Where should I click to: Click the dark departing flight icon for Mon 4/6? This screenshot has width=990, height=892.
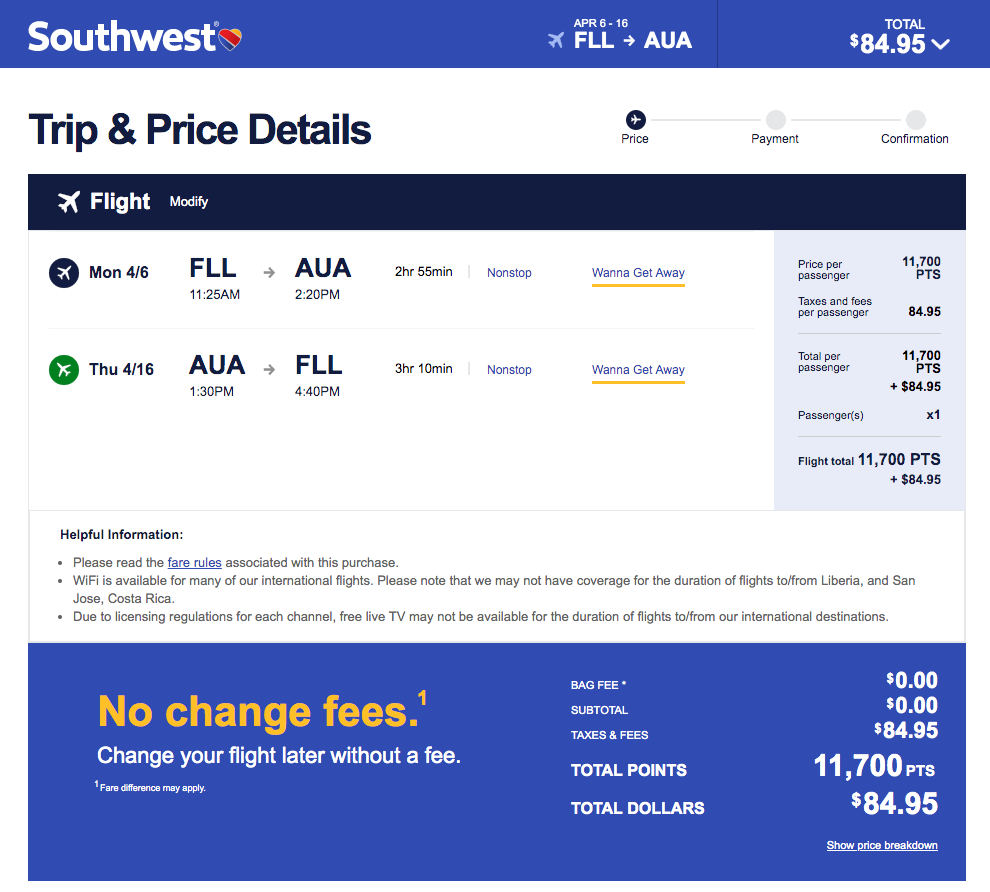tap(64, 273)
